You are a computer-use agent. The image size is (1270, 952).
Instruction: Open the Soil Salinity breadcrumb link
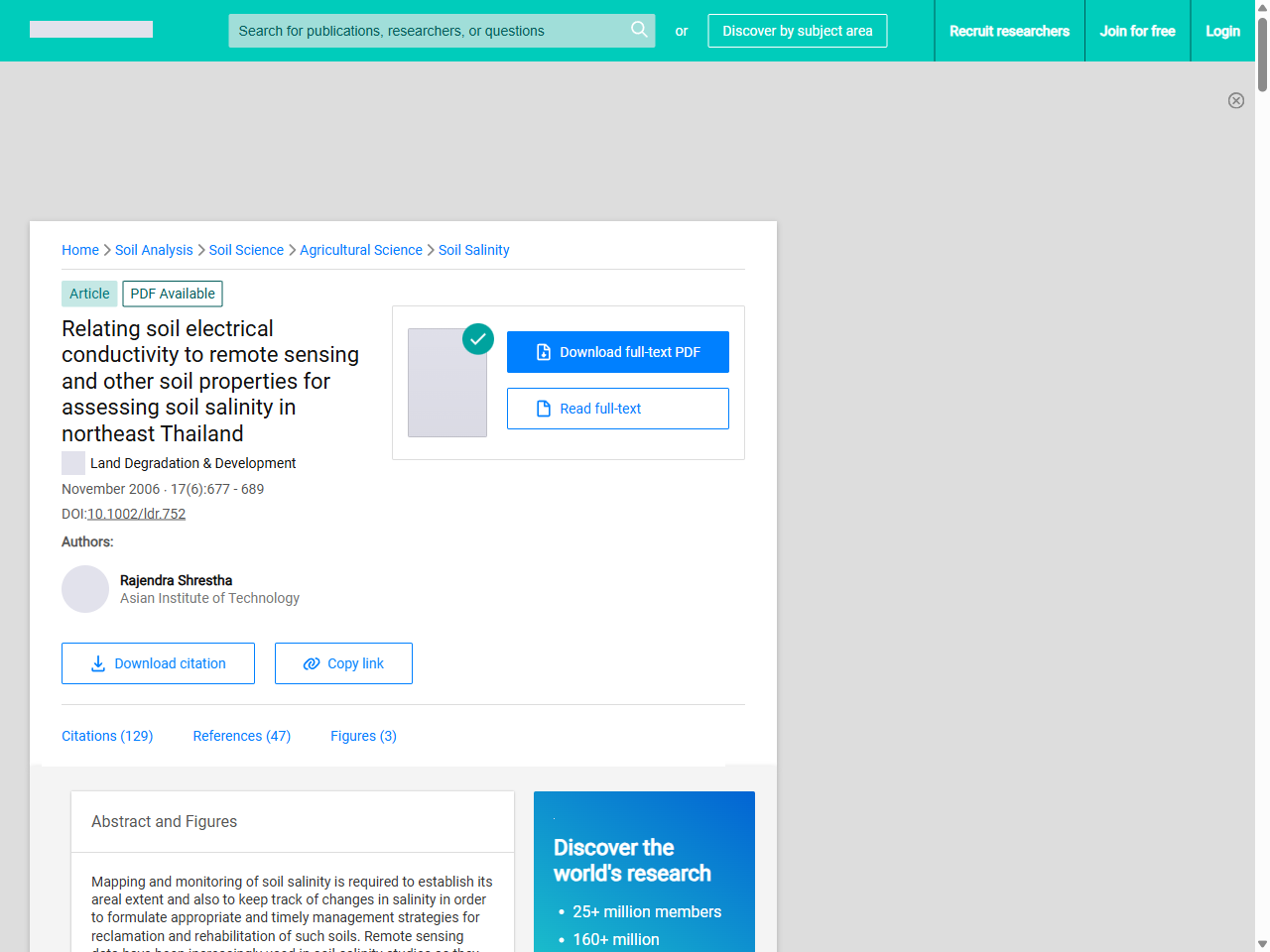point(473,250)
